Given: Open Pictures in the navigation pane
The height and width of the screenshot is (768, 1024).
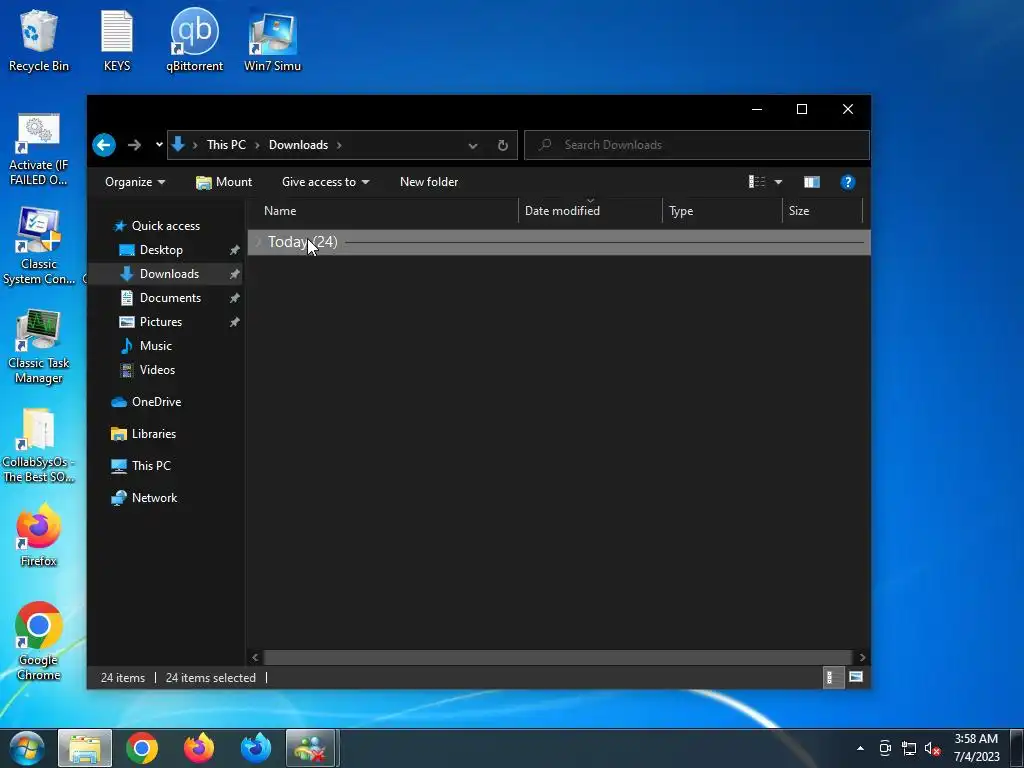Looking at the screenshot, I should coord(161,322).
